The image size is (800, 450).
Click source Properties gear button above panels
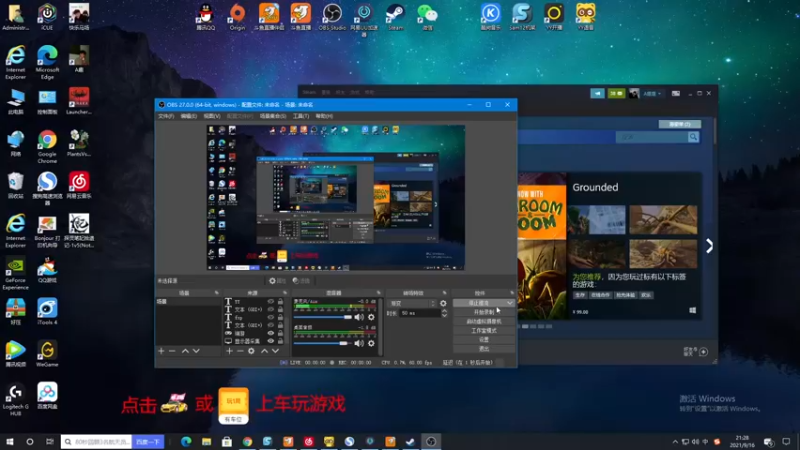pos(277,281)
